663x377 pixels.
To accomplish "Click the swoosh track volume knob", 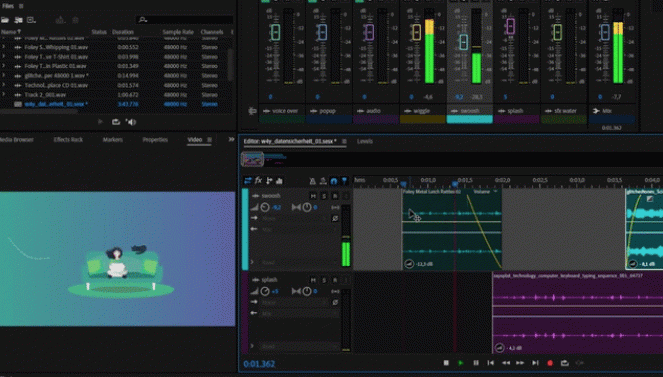I will pyautogui.click(x=265, y=207).
